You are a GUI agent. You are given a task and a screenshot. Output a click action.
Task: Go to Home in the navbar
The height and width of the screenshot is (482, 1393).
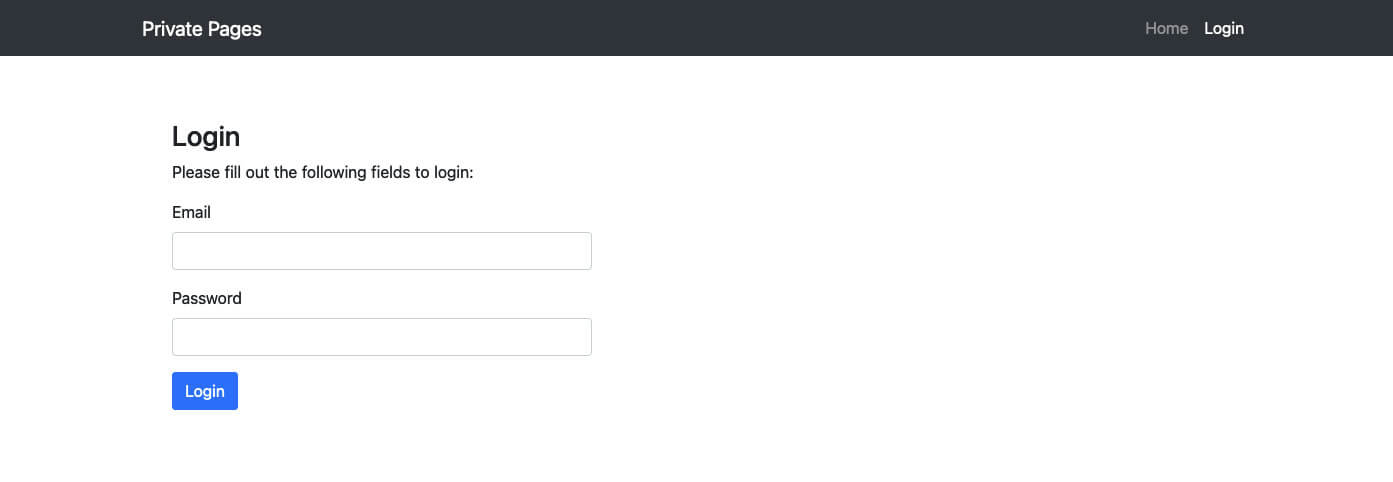tap(1166, 28)
